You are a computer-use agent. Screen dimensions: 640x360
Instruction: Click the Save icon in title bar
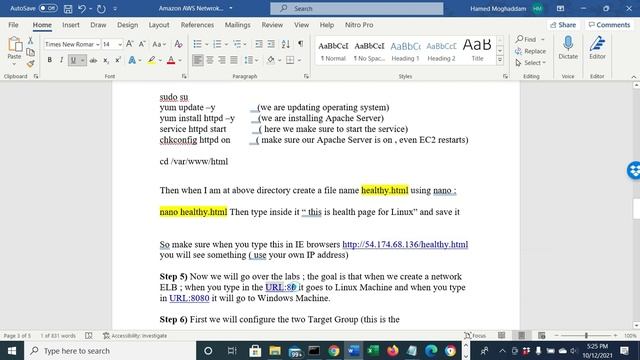click(68, 8)
